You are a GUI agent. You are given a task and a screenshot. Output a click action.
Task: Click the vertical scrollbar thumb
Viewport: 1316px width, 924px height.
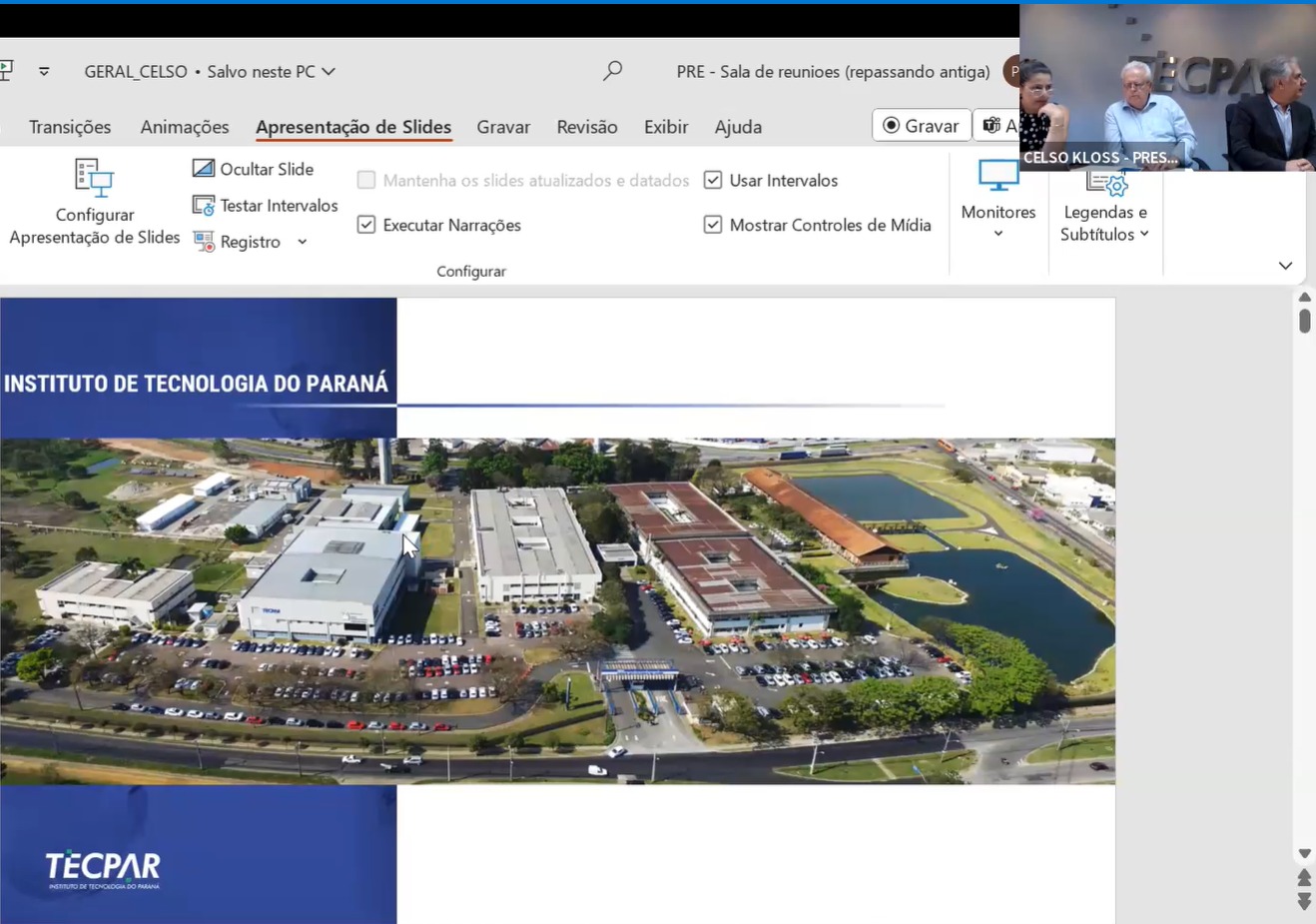pos(1304,321)
